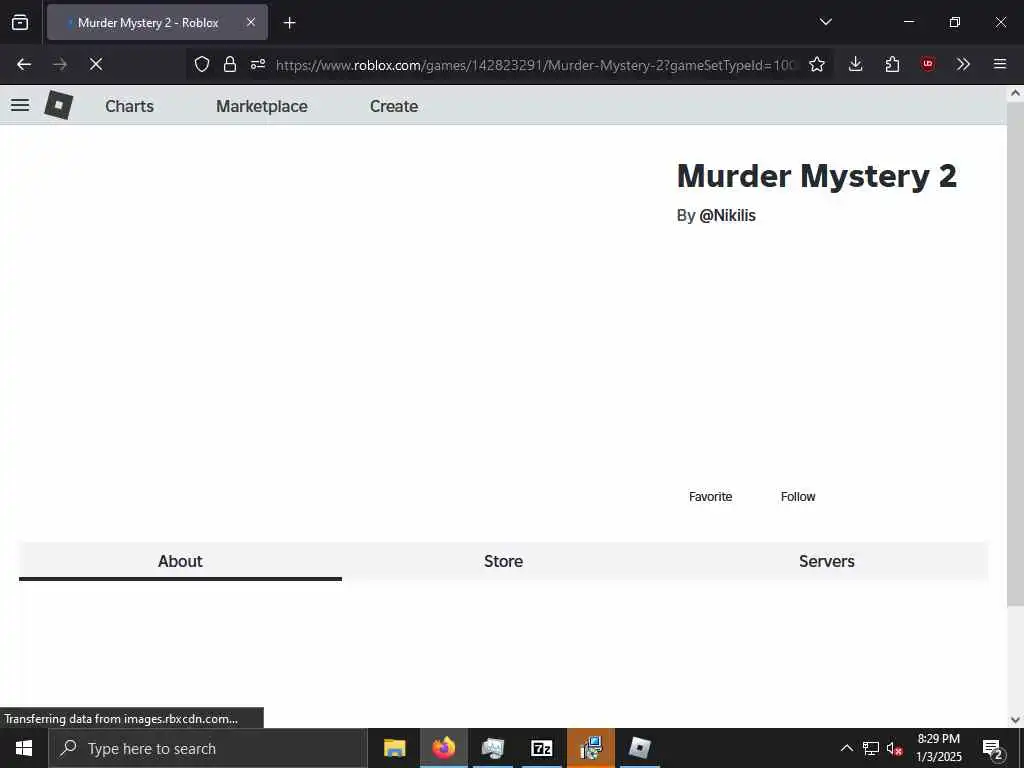
Task: Click the forward navigation arrow
Action: click(x=60, y=64)
